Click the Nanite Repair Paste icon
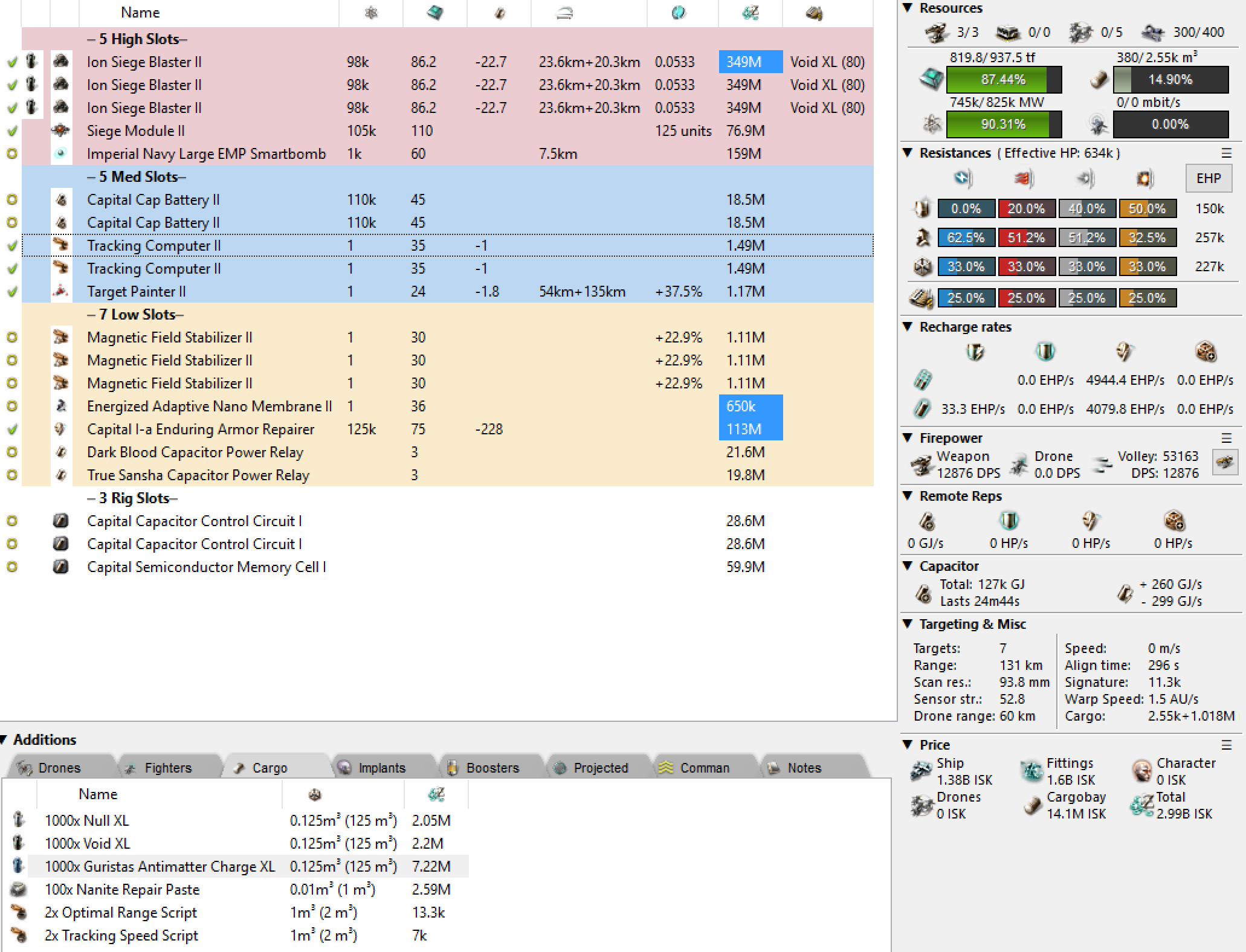The height and width of the screenshot is (952, 1246). [19, 889]
